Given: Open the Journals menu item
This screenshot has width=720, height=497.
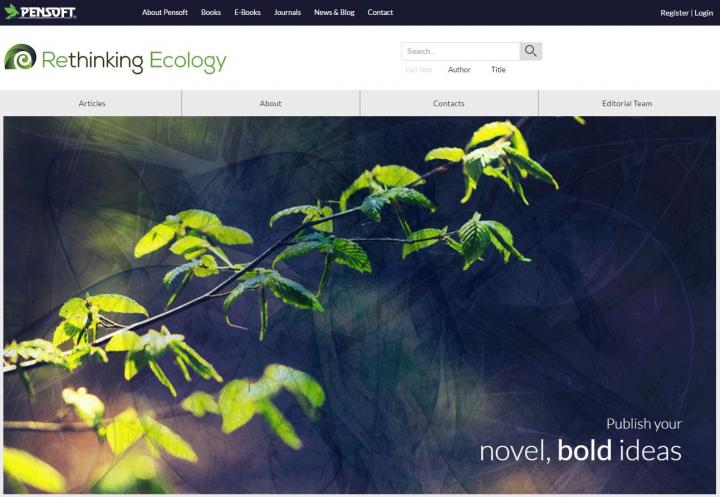Looking at the screenshot, I should click(x=287, y=12).
